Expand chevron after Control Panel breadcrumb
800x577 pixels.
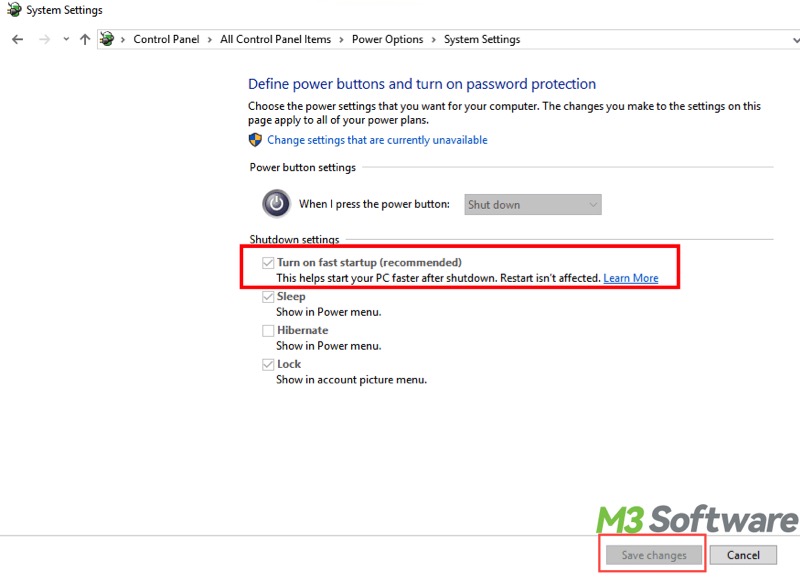point(209,40)
